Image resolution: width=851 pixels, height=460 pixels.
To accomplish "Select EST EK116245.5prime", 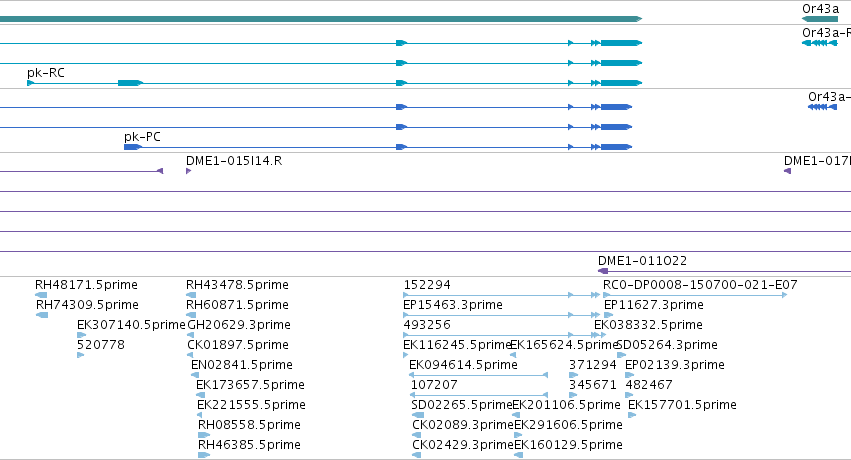I will pyautogui.click(x=457, y=345).
